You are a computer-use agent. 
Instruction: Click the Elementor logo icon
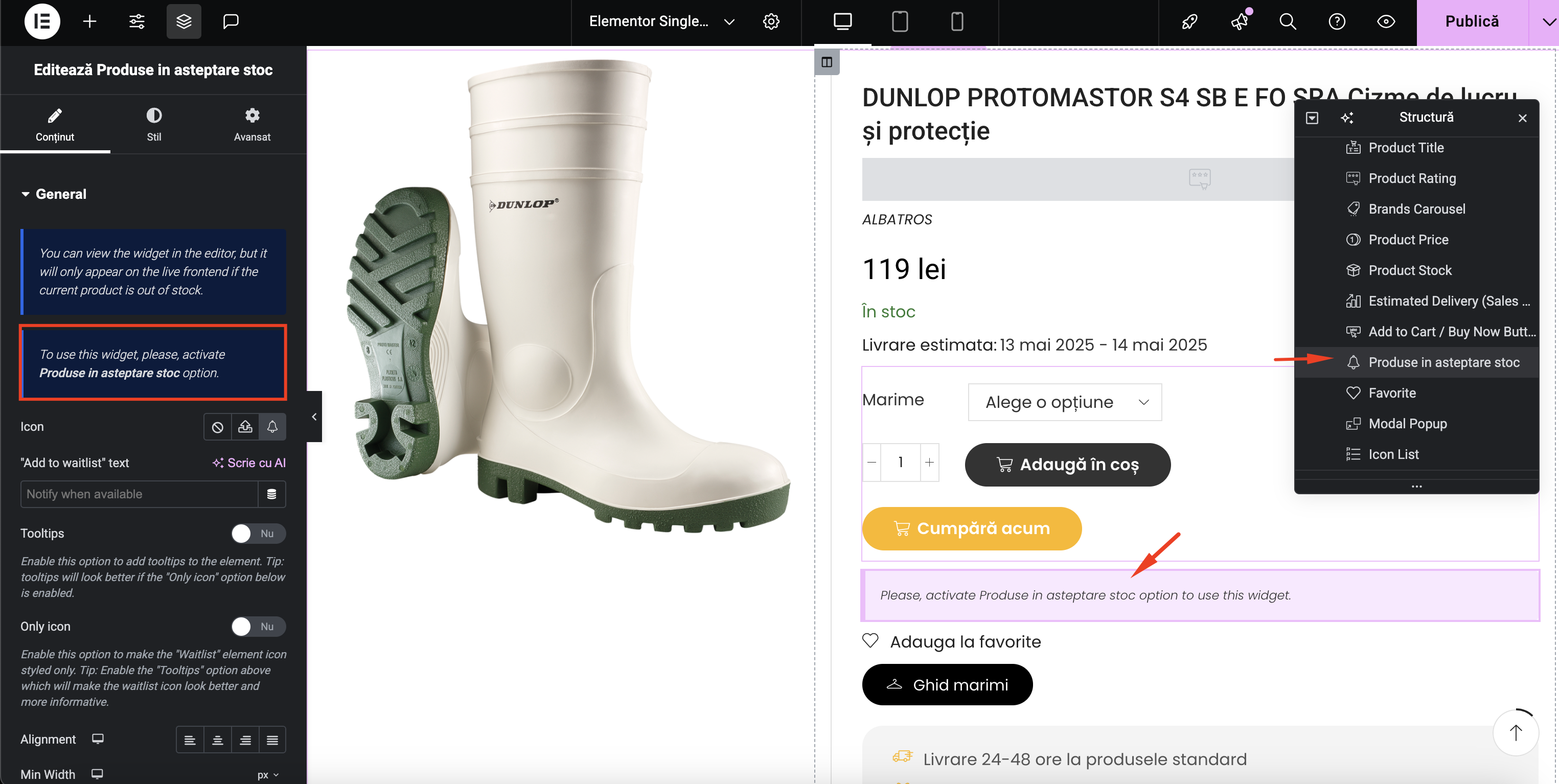tap(42, 21)
